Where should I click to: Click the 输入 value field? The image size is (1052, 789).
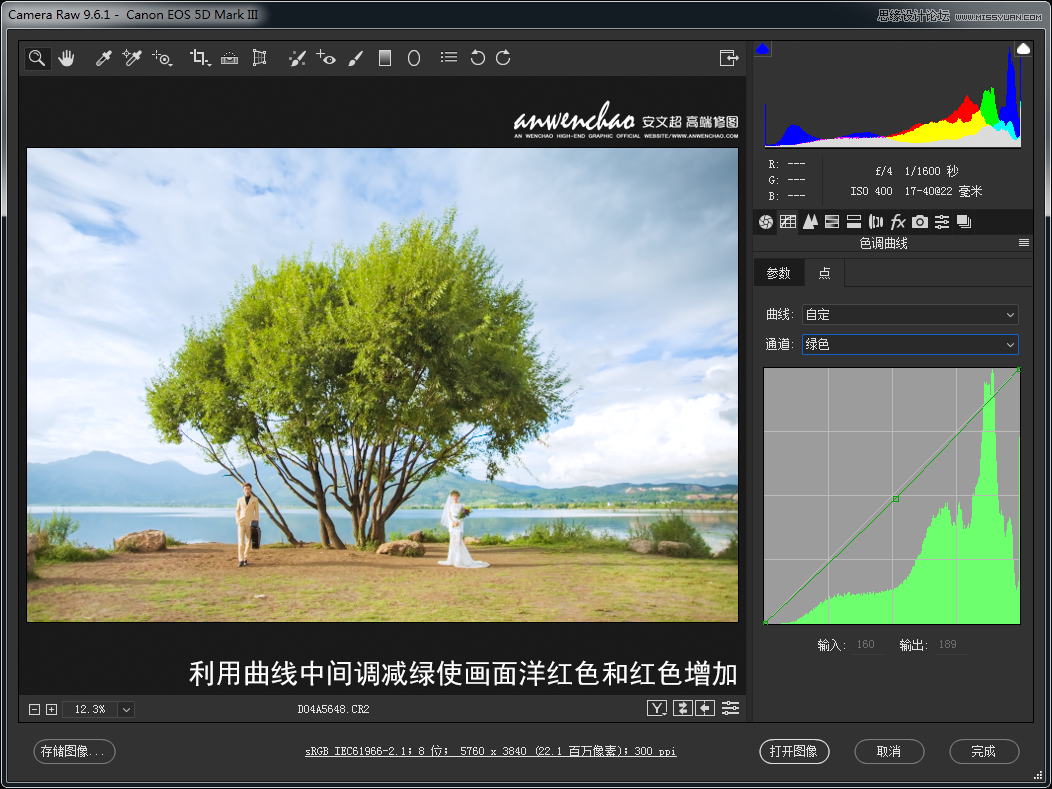coord(870,645)
